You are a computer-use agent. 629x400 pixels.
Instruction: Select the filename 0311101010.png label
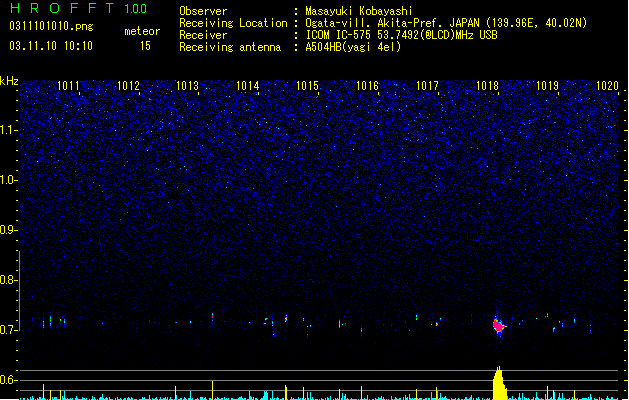click(x=51, y=27)
